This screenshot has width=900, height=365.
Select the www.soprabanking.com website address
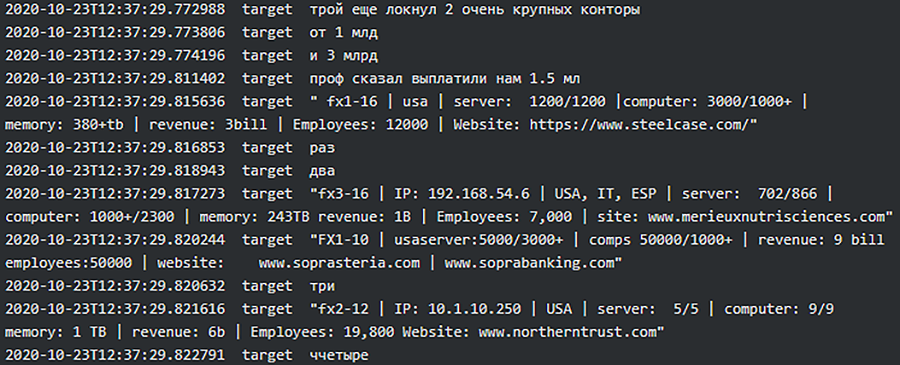[529, 263]
